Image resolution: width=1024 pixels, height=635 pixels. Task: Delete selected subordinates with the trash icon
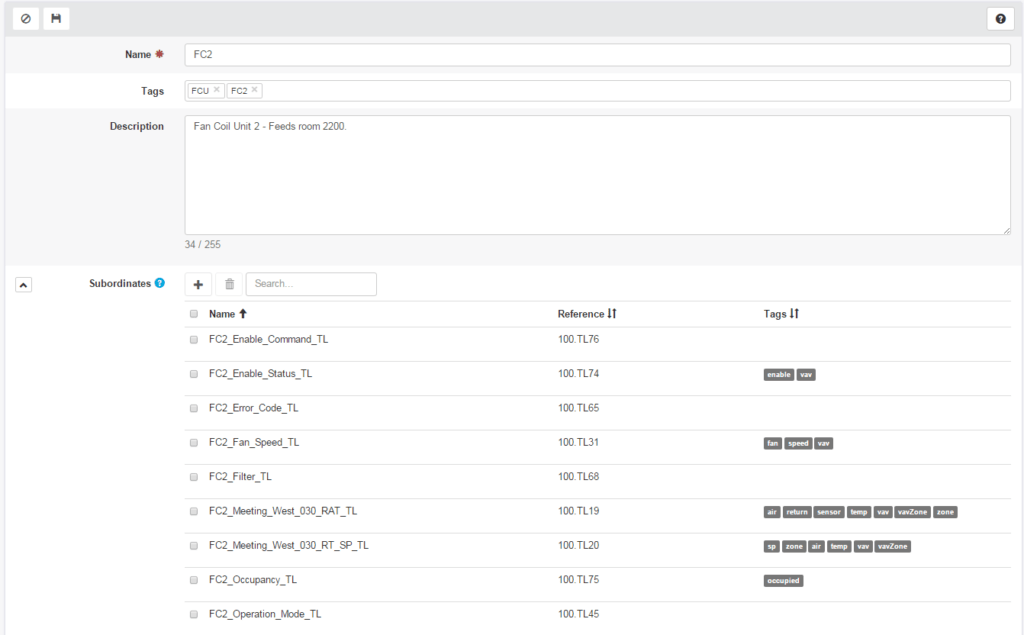tap(229, 284)
